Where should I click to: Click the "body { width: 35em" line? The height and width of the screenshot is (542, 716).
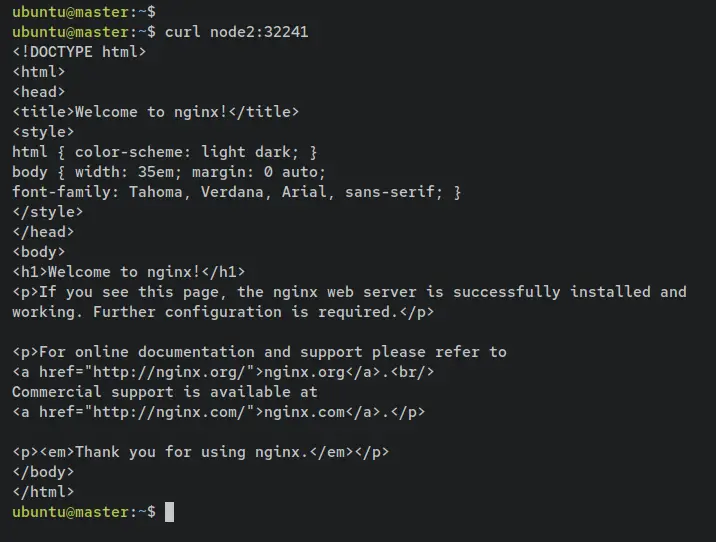(169, 172)
